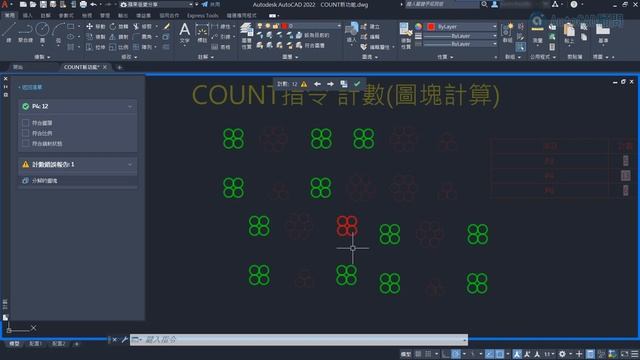Open the lineweight ByLayer dropdown
Screen dimensions: 640x360
(460, 36)
